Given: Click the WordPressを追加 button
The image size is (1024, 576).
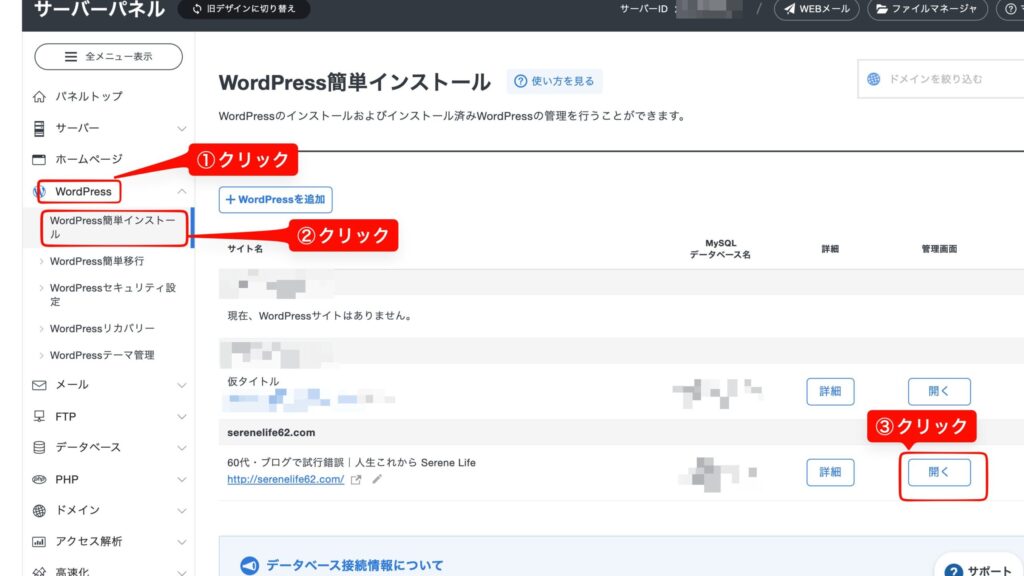Looking at the screenshot, I should [276, 200].
